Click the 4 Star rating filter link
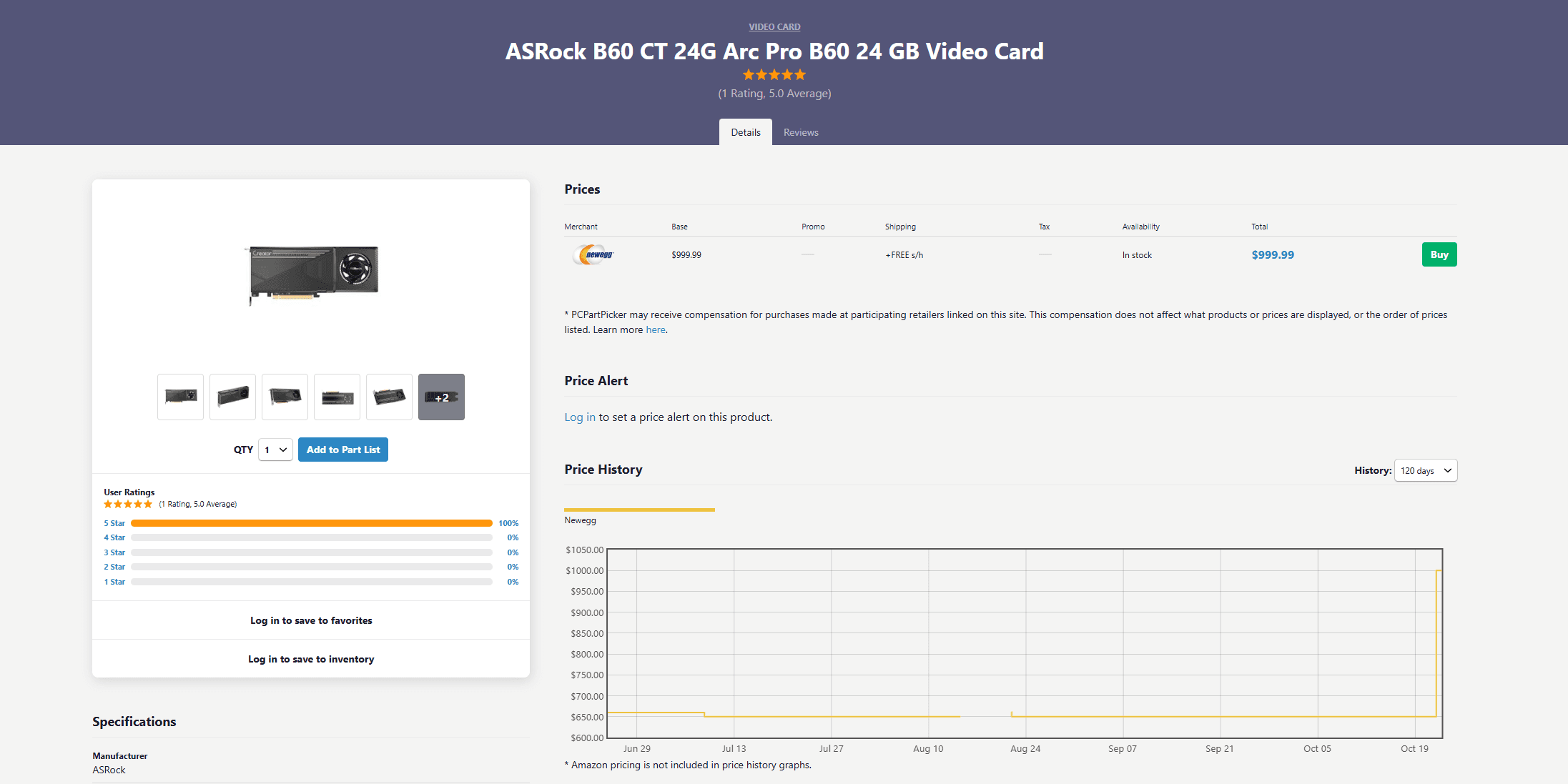The image size is (1568, 784). click(114, 537)
